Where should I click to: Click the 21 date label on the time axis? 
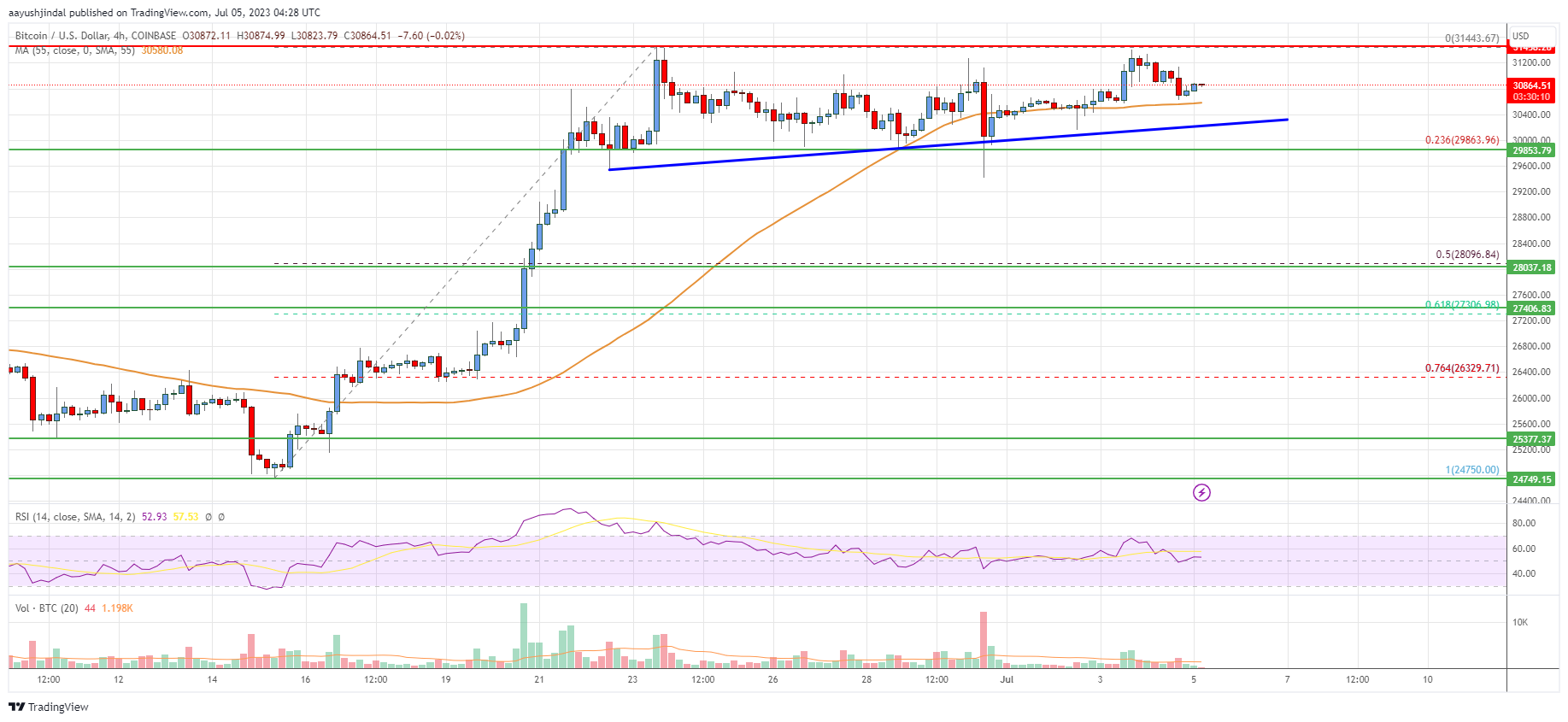[x=539, y=679]
